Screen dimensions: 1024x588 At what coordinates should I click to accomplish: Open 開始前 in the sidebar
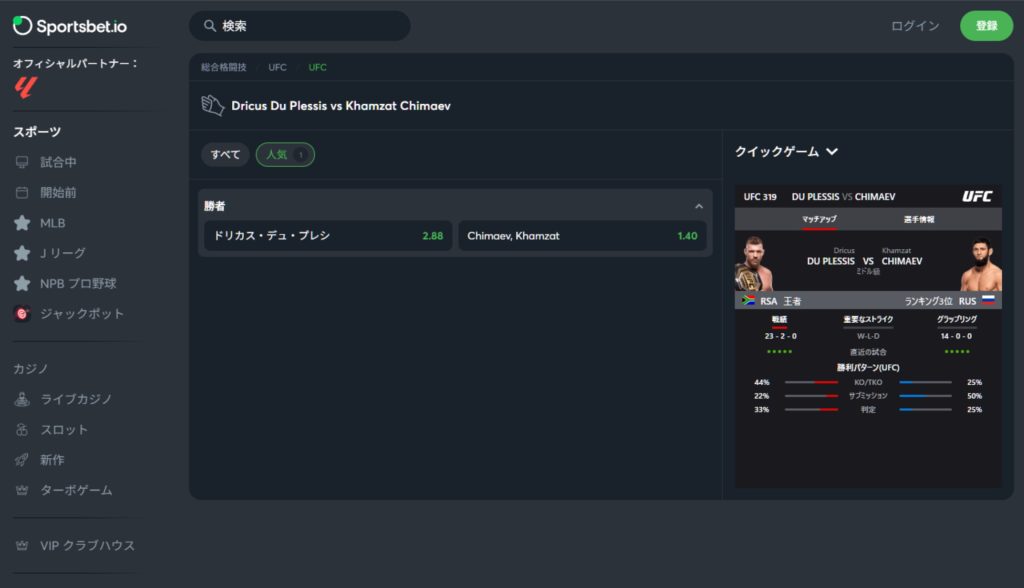[x=58, y=193]
